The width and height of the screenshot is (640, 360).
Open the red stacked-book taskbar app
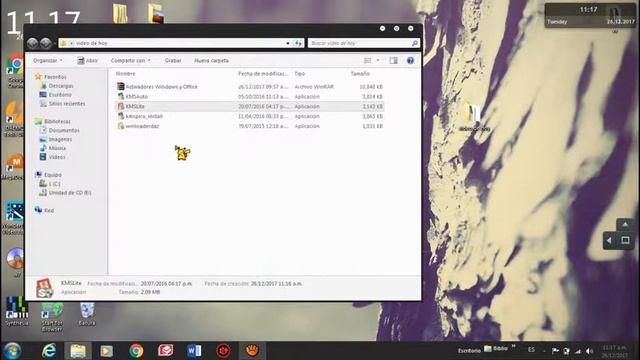(165, 351)
